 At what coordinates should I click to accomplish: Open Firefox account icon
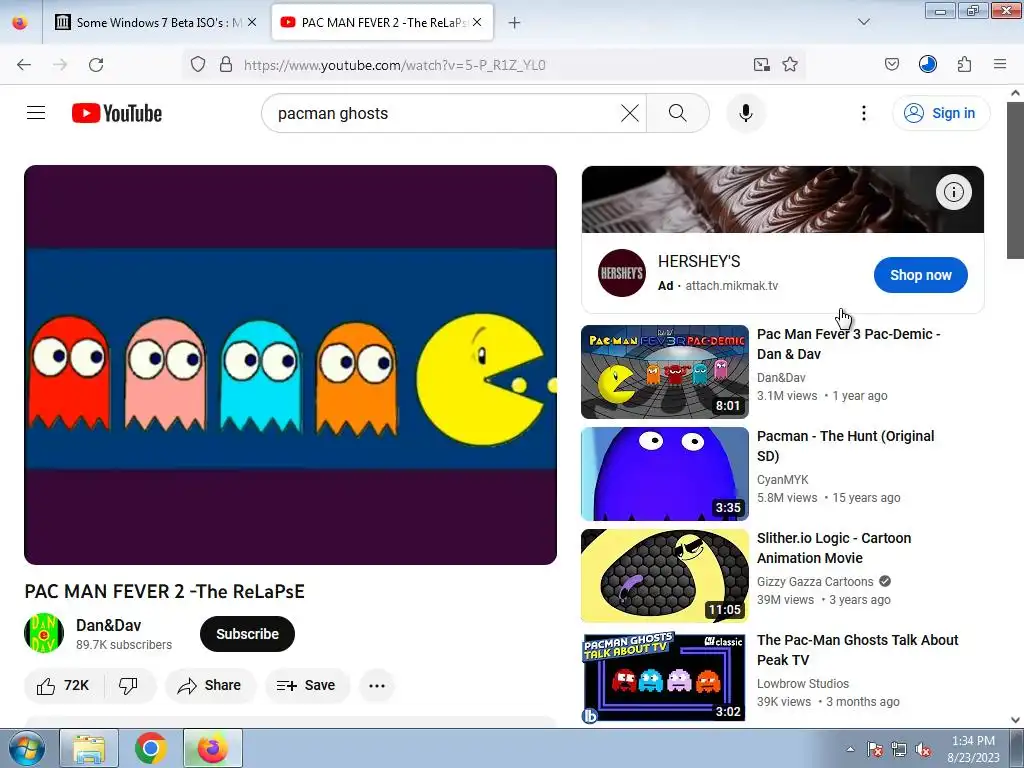927,64
